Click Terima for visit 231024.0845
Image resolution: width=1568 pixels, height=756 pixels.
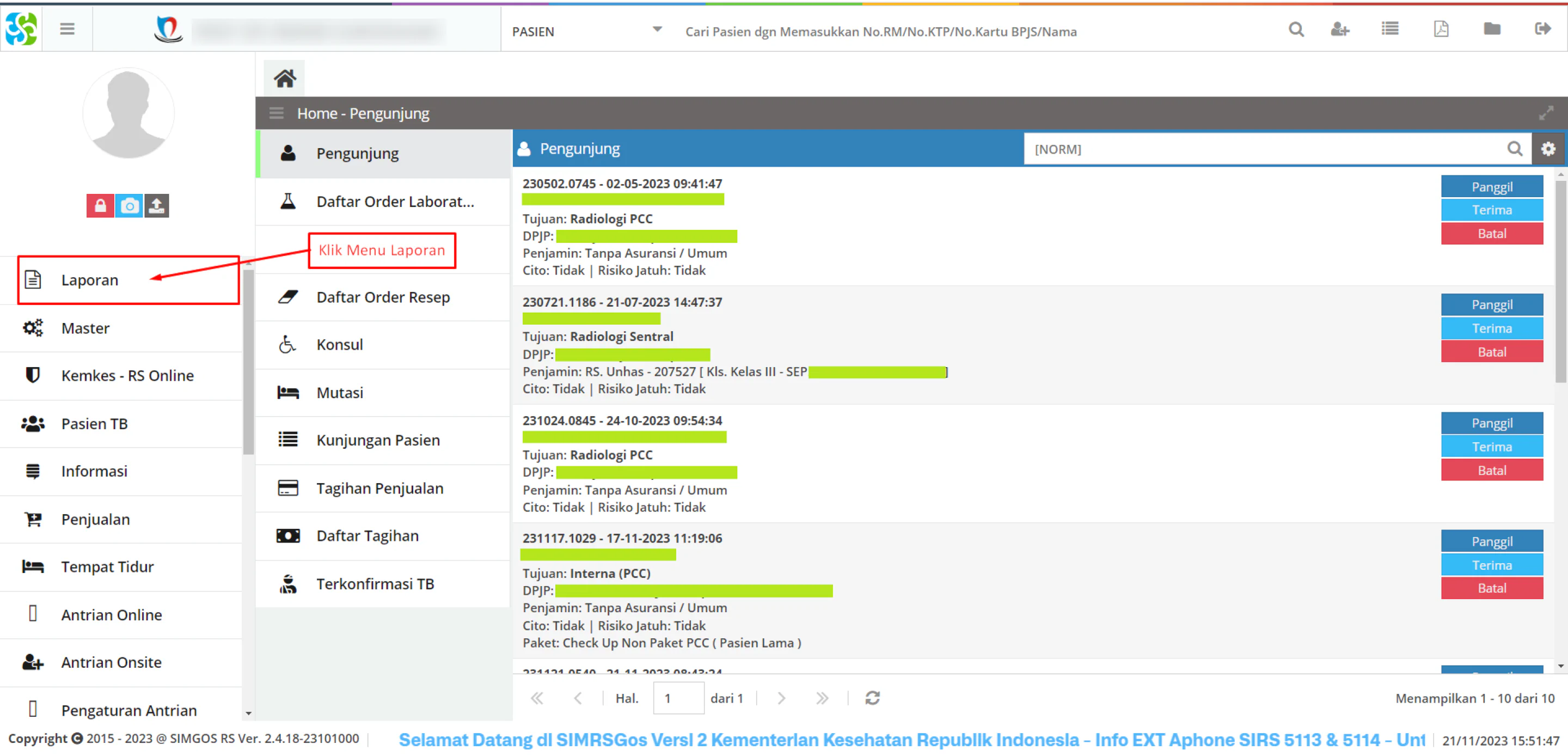pyautogui.click(x=1492, y=447)
